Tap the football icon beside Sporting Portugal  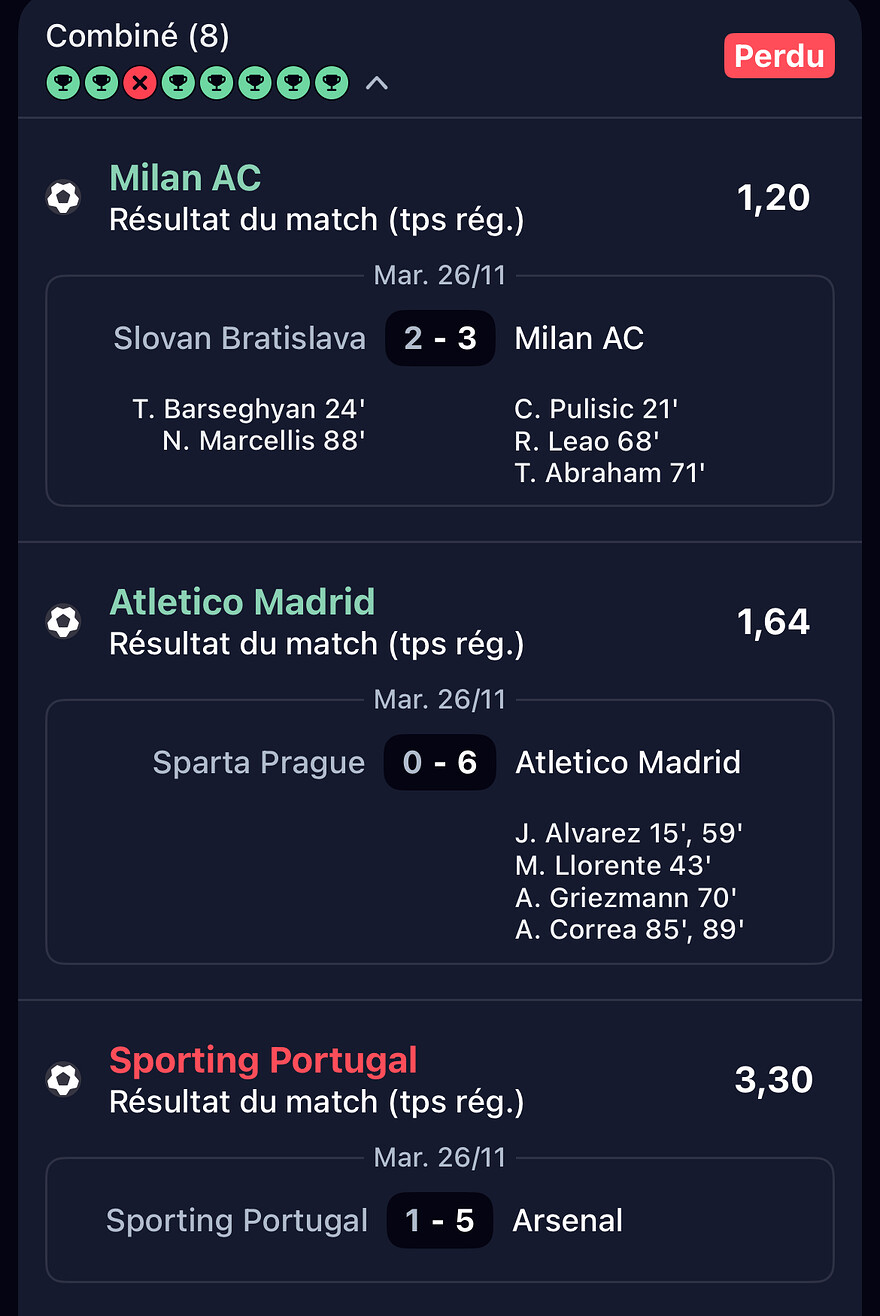coord(63,1079)
